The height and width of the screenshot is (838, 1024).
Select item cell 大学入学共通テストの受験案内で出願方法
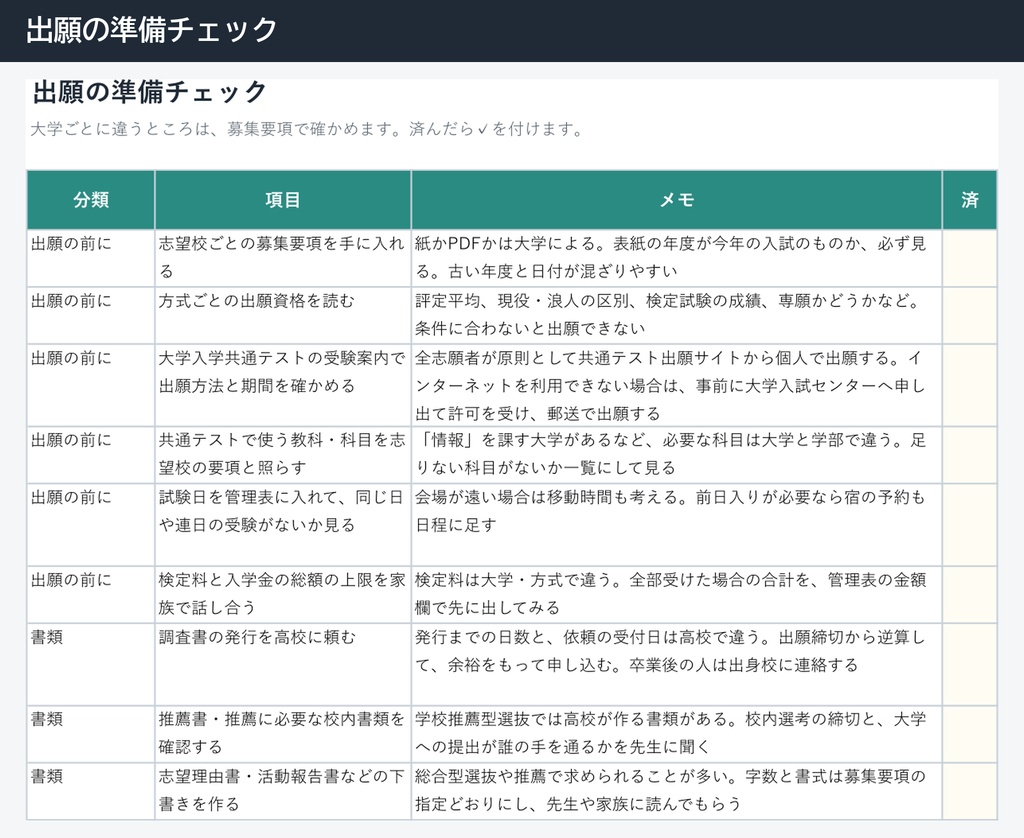283,385
